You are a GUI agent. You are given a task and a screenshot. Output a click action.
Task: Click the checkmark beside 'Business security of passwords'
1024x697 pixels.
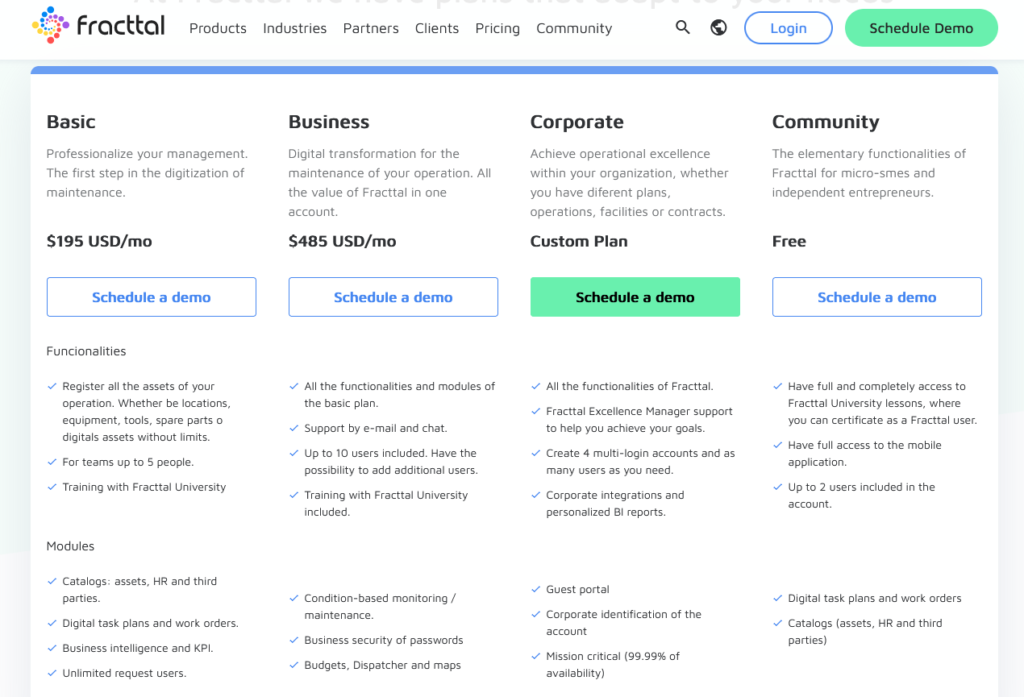point(294,640)
